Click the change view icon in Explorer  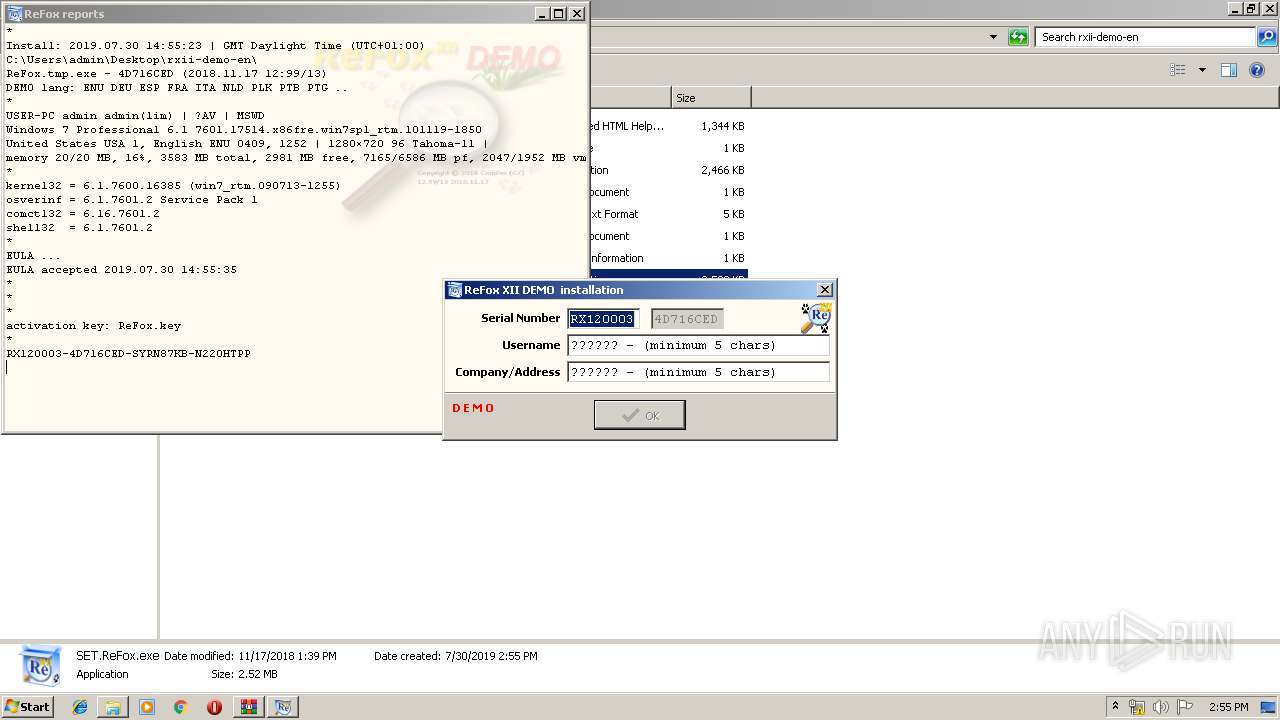pos(1178,70)
